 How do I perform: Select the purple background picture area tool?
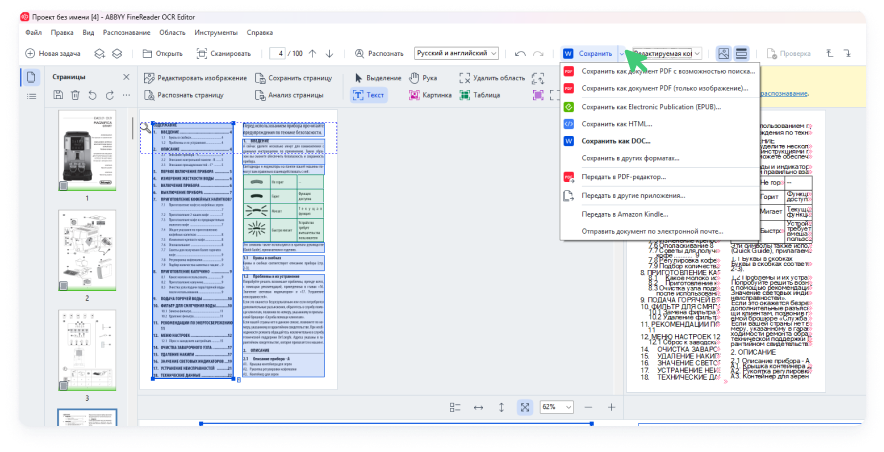pos(538,95)
